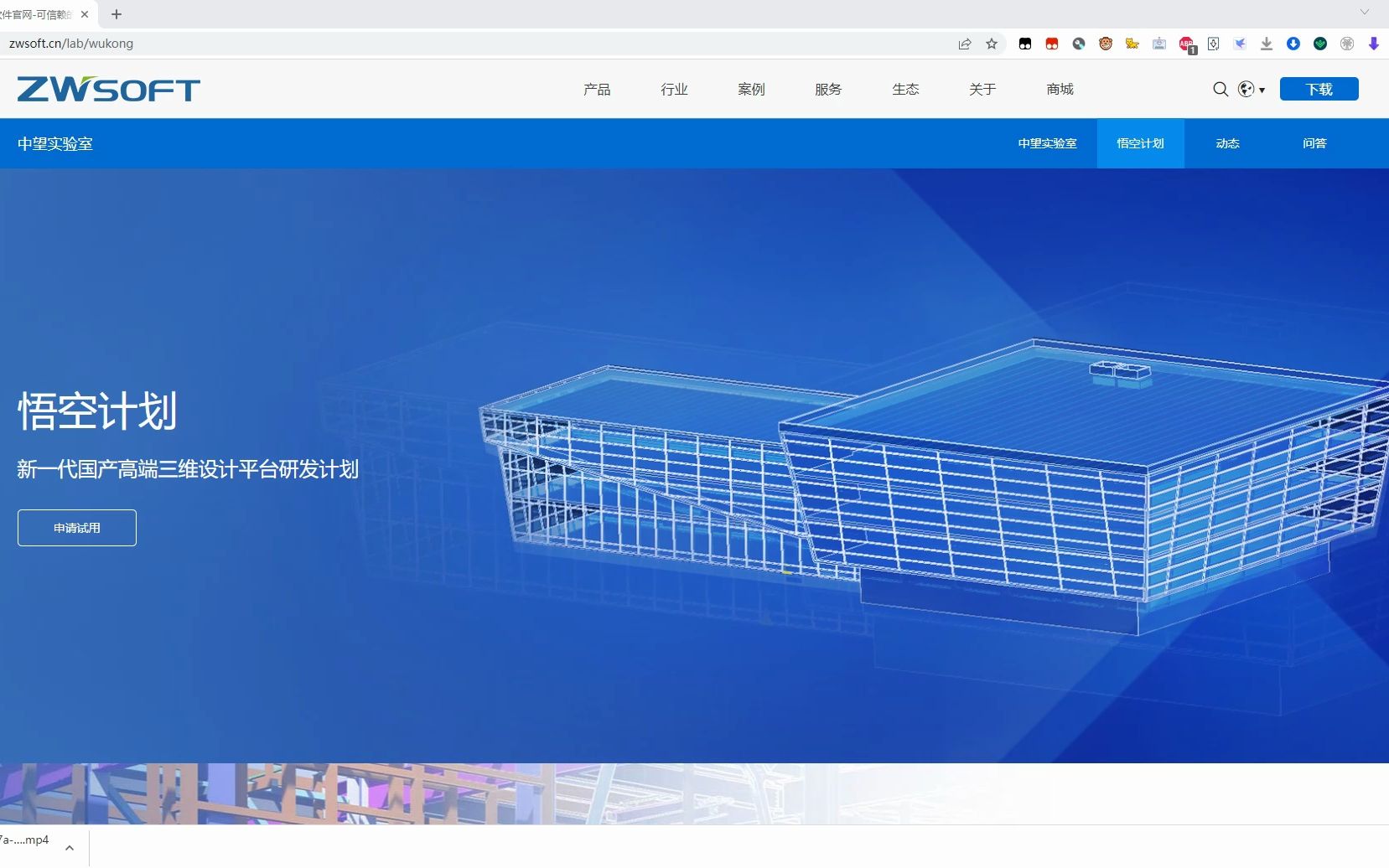This screenshot has height=868, width=1389.
Task: Click the 申请试用 button
Action: point(77,528)
